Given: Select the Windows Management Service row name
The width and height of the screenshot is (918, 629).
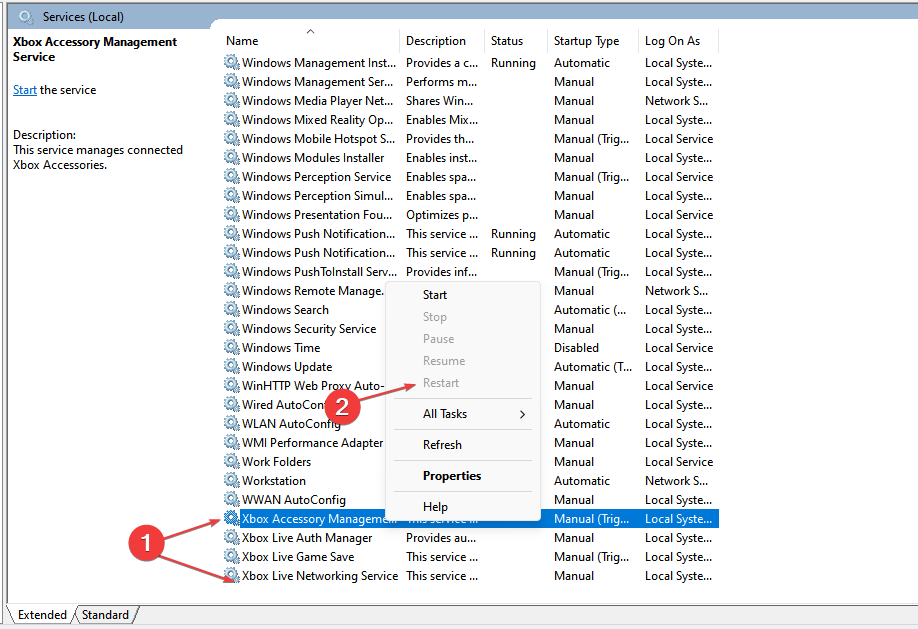Looking at the screenshot, I should (317, 81).
